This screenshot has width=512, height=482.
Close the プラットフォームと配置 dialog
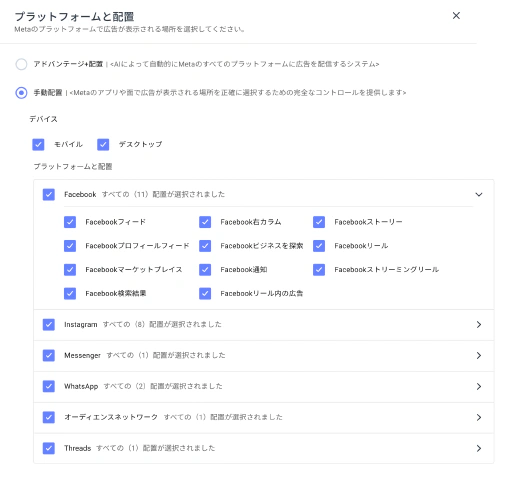coord(456,16)
